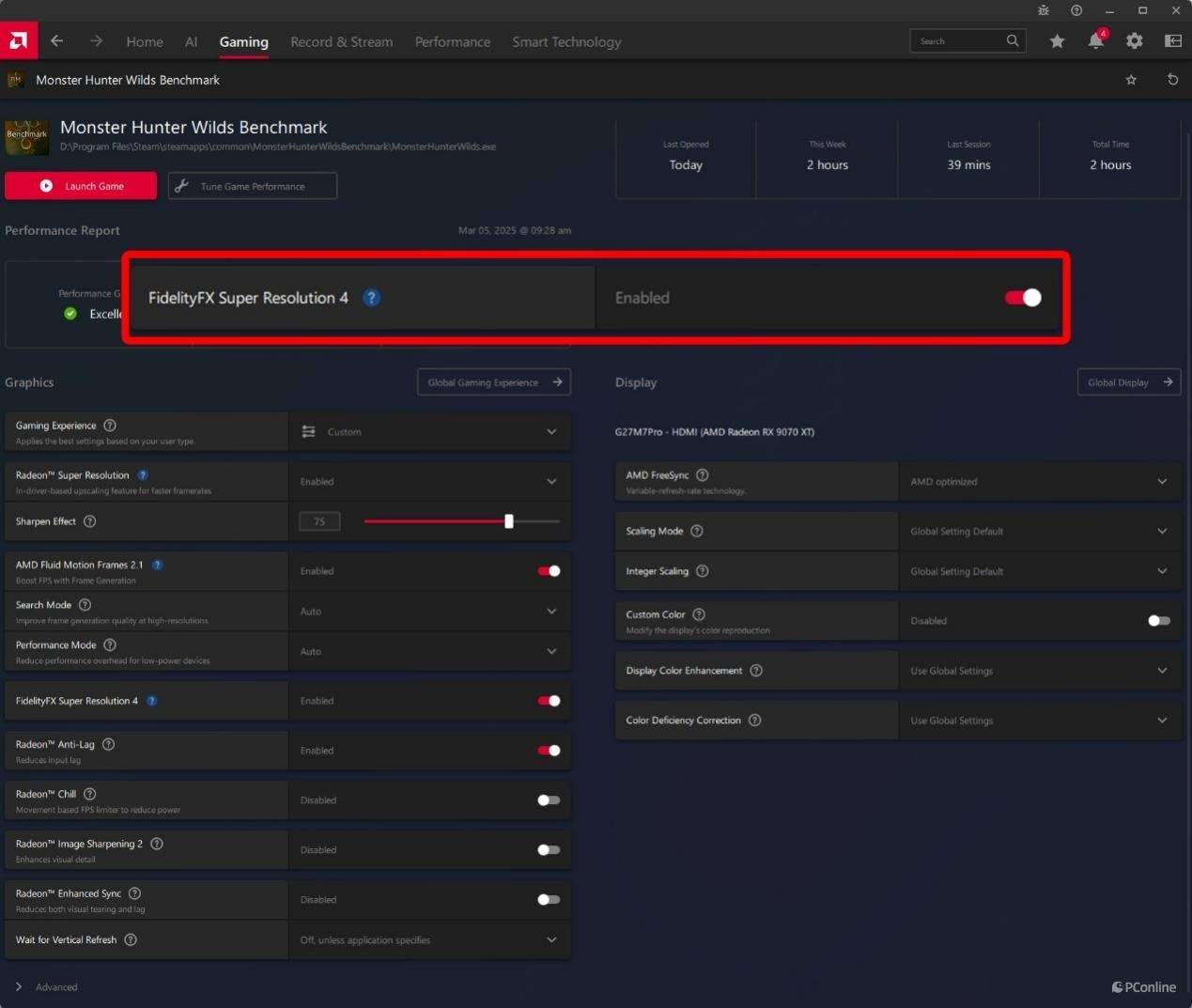The image size is (1192, 1008).
Task: Click the reset arrow icon for game profile
Action: 1172,80
